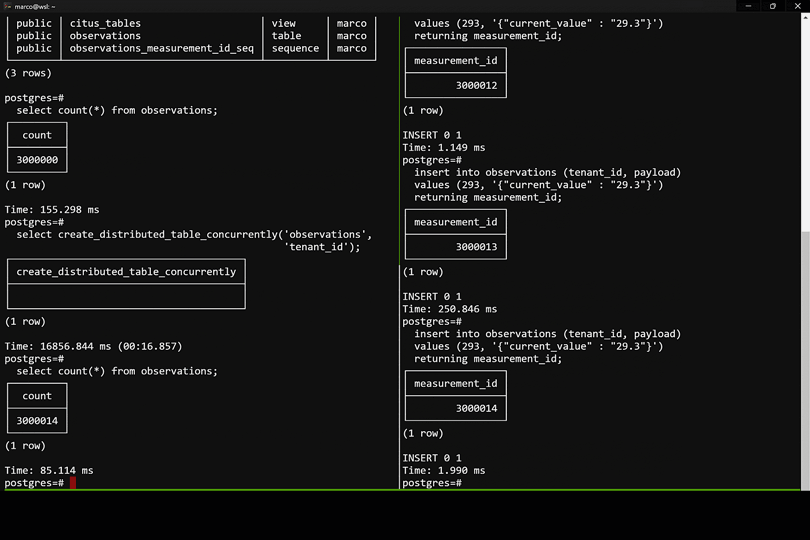This screenshot has height=540, width=810.
Task: Click the select create_distributed_table_concurrently command line
Action: tap(194, 234)
